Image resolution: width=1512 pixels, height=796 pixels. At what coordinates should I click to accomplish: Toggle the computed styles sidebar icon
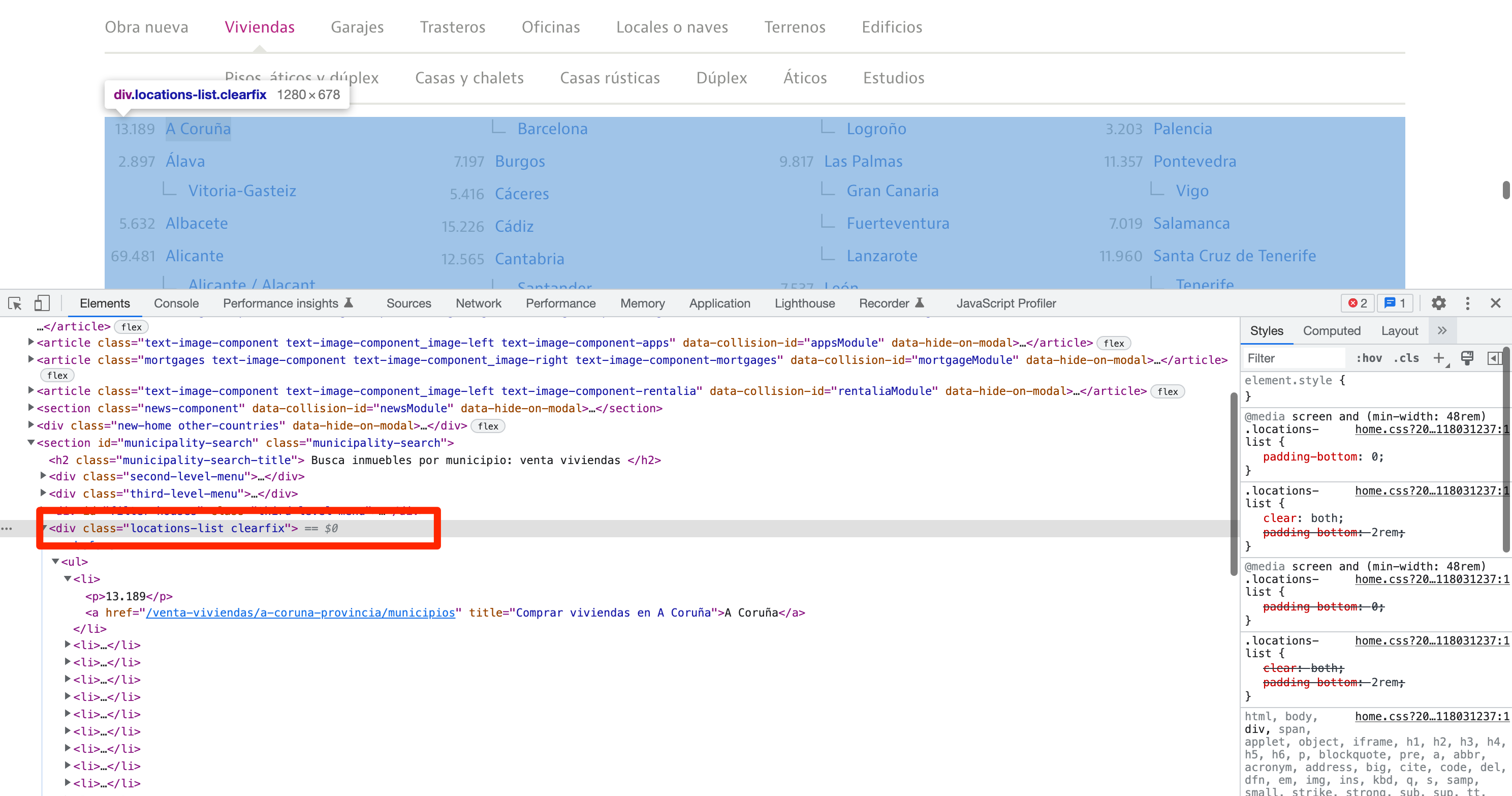[1494, 358]
